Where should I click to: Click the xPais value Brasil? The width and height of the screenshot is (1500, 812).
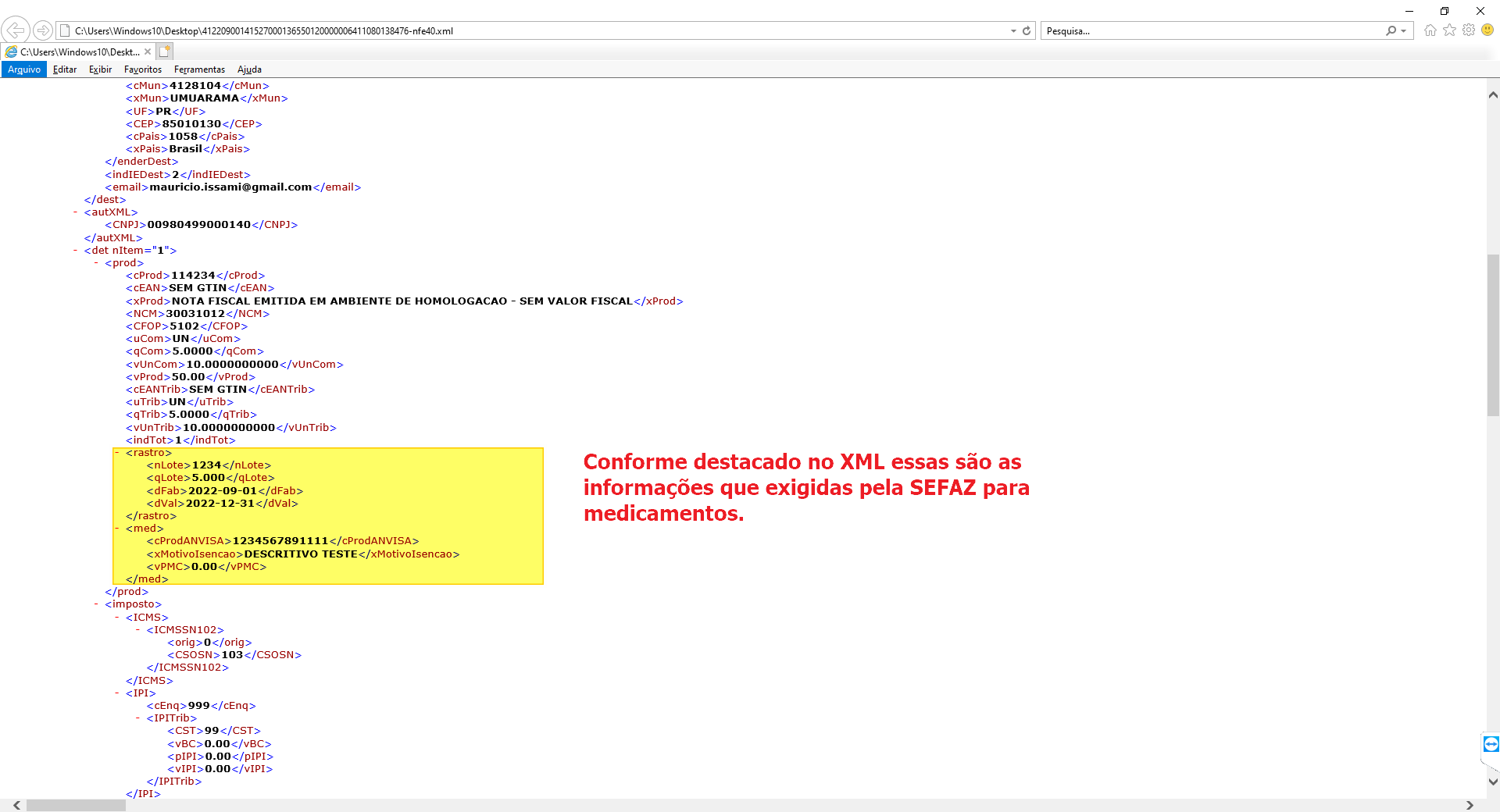tap(186, 149)
